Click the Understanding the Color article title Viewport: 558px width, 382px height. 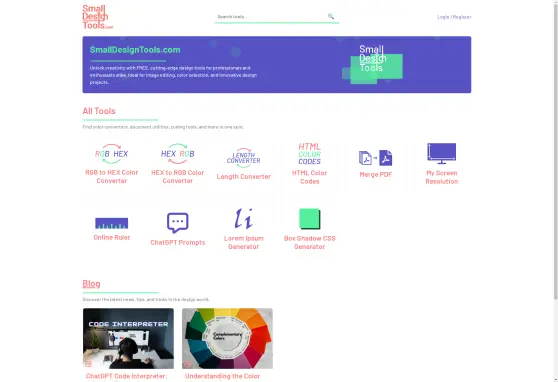[222, 376]
